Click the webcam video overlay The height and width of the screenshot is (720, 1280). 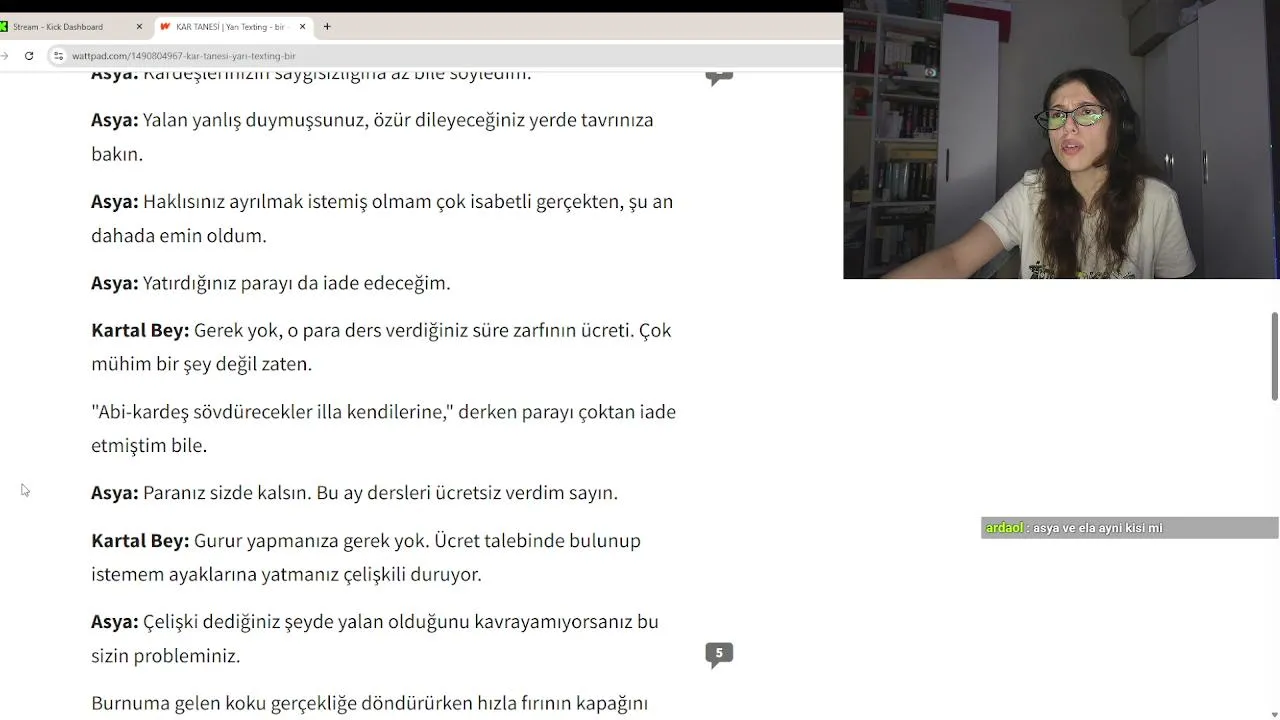(x=1061, y=139)
